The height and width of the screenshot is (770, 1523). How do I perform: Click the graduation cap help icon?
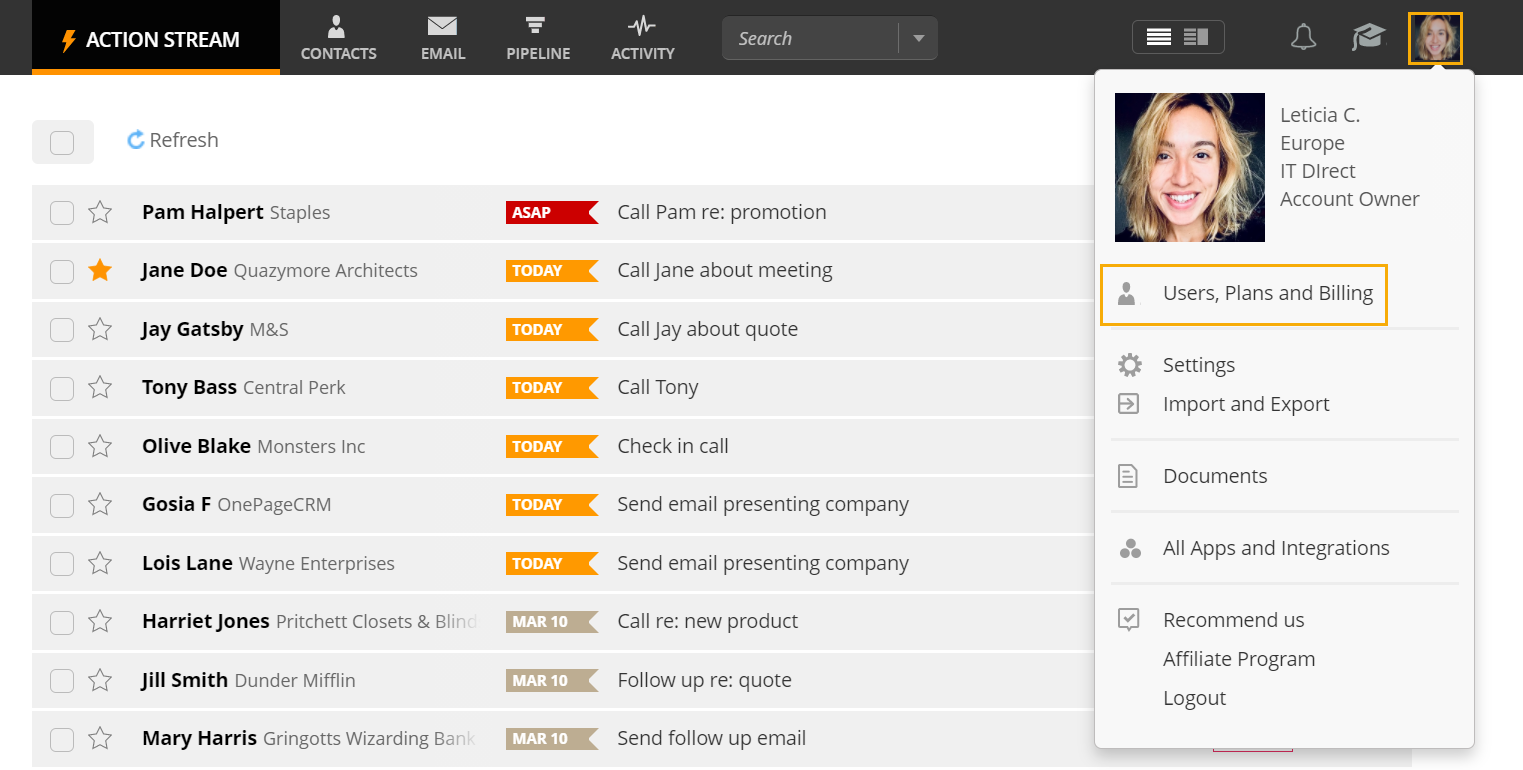[1369, 38]
